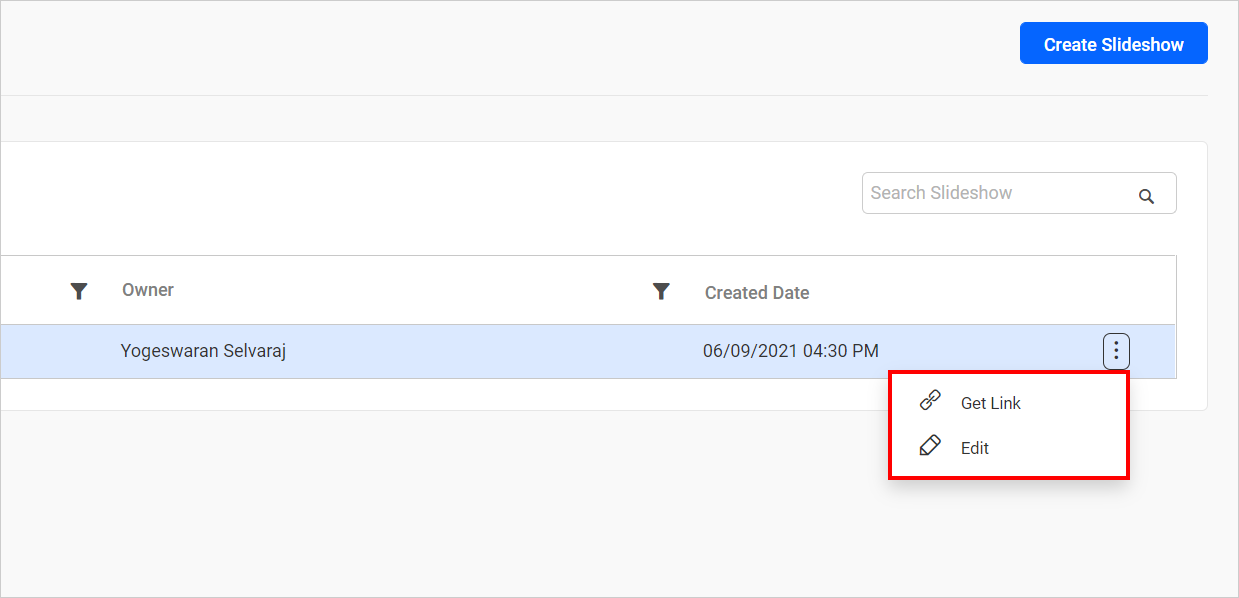Image resolution: width=1239 pixels, height=598 pixels.
Task: Choose Get Link from context menu
Action: click(x=990, y=403)
